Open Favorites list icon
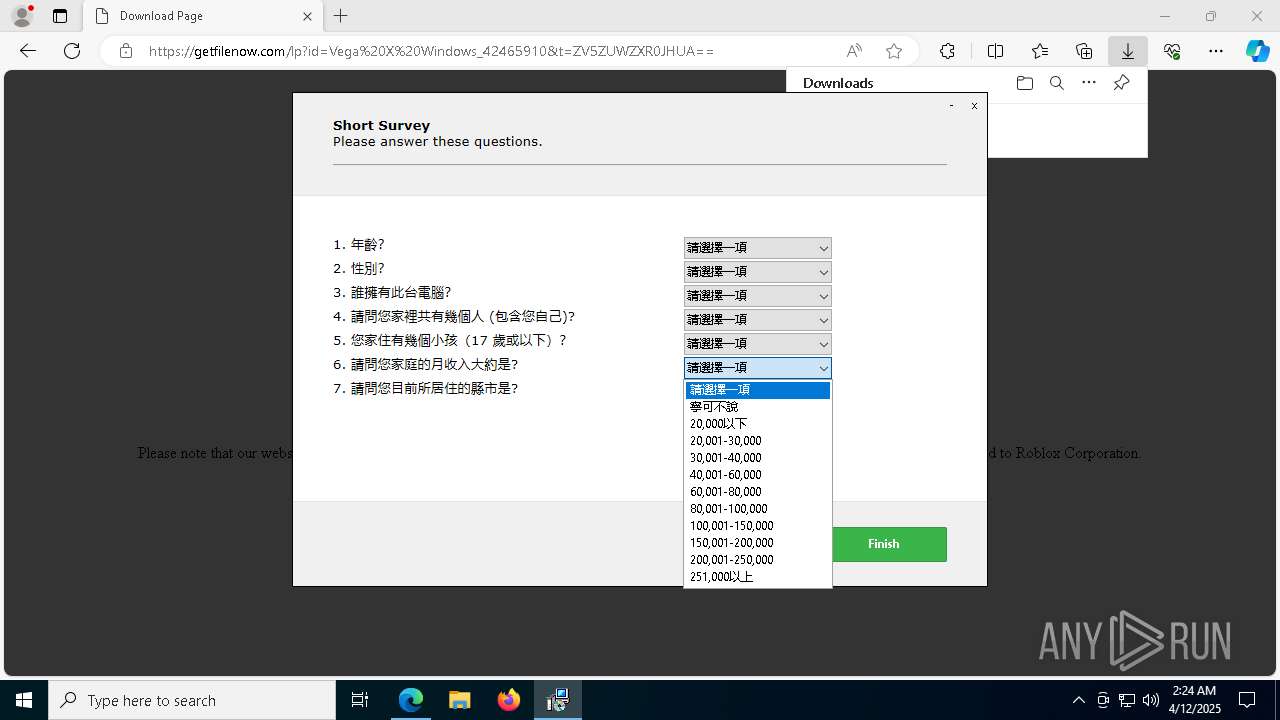This screenshot has height=720, width=1280. tap(1040, 51)
